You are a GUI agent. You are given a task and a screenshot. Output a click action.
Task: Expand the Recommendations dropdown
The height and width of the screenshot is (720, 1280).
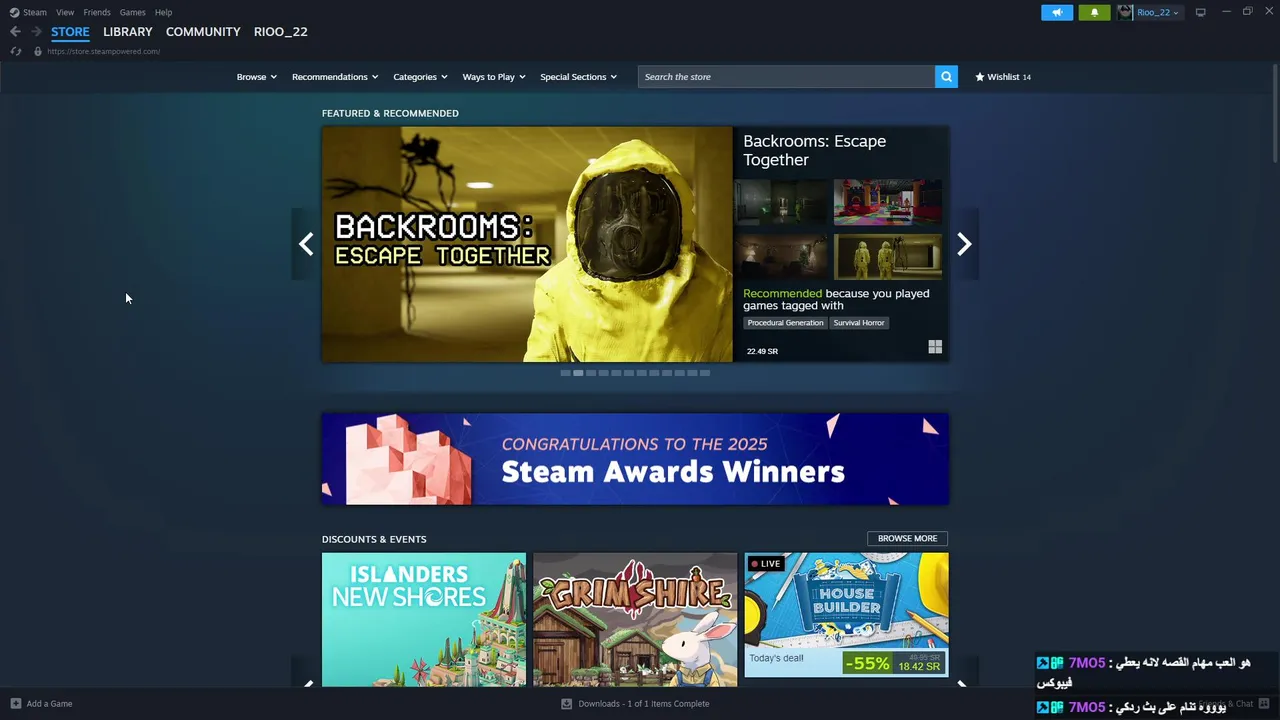tap(335, 77)
